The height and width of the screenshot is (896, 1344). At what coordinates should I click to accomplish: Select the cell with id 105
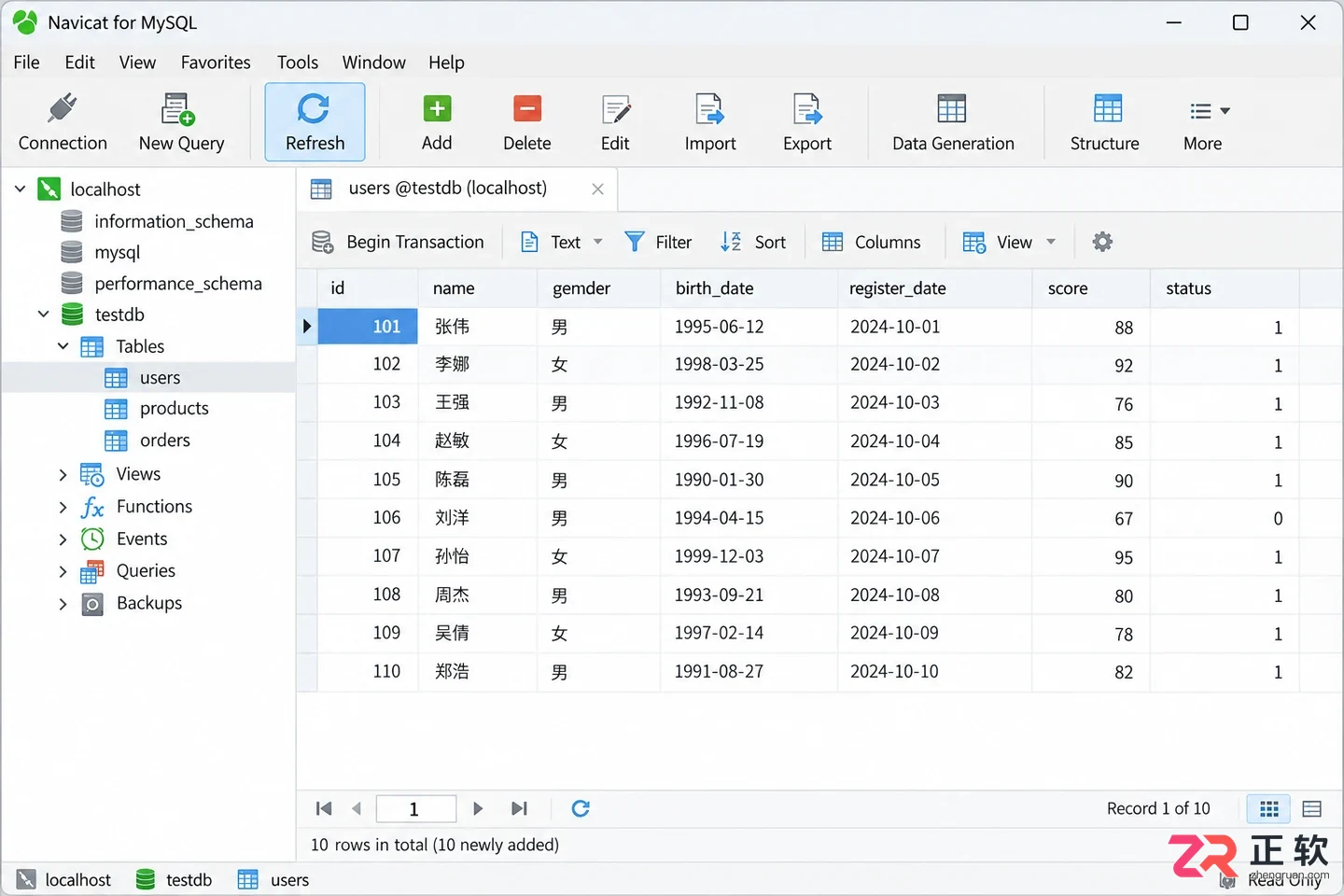368,480
